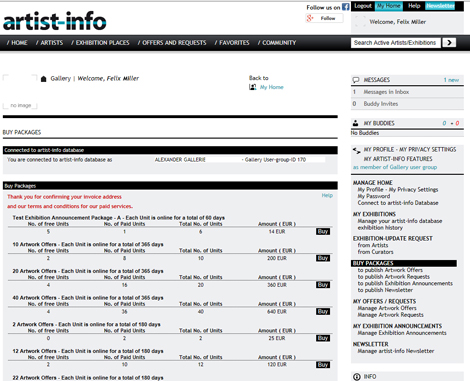
Task: Select BUY PACKAGES sidebar heading
Action: pos(404,263)
